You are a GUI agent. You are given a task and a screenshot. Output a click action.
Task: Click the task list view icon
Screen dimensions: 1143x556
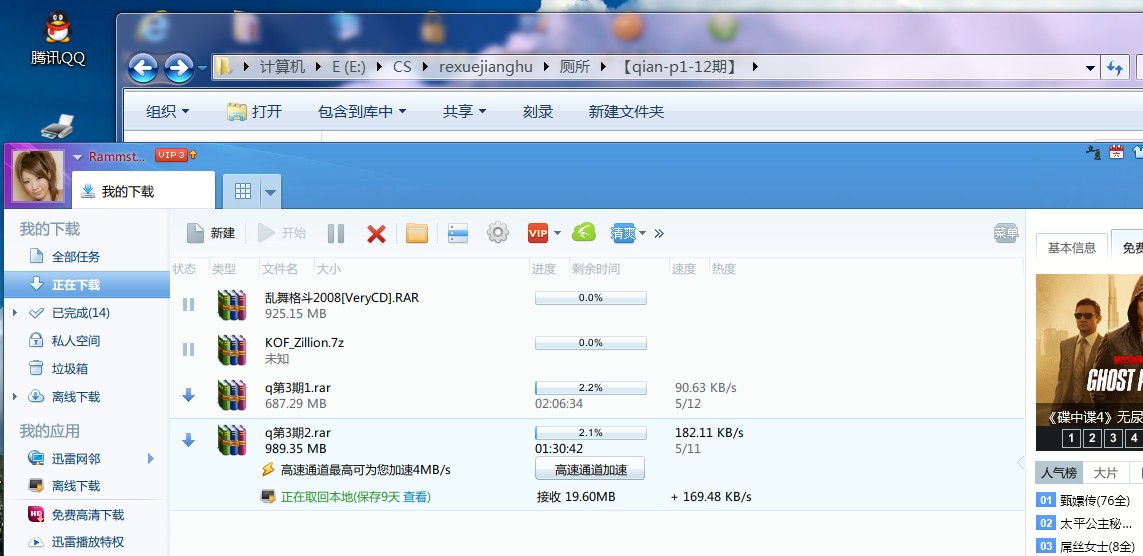[458, 233]
